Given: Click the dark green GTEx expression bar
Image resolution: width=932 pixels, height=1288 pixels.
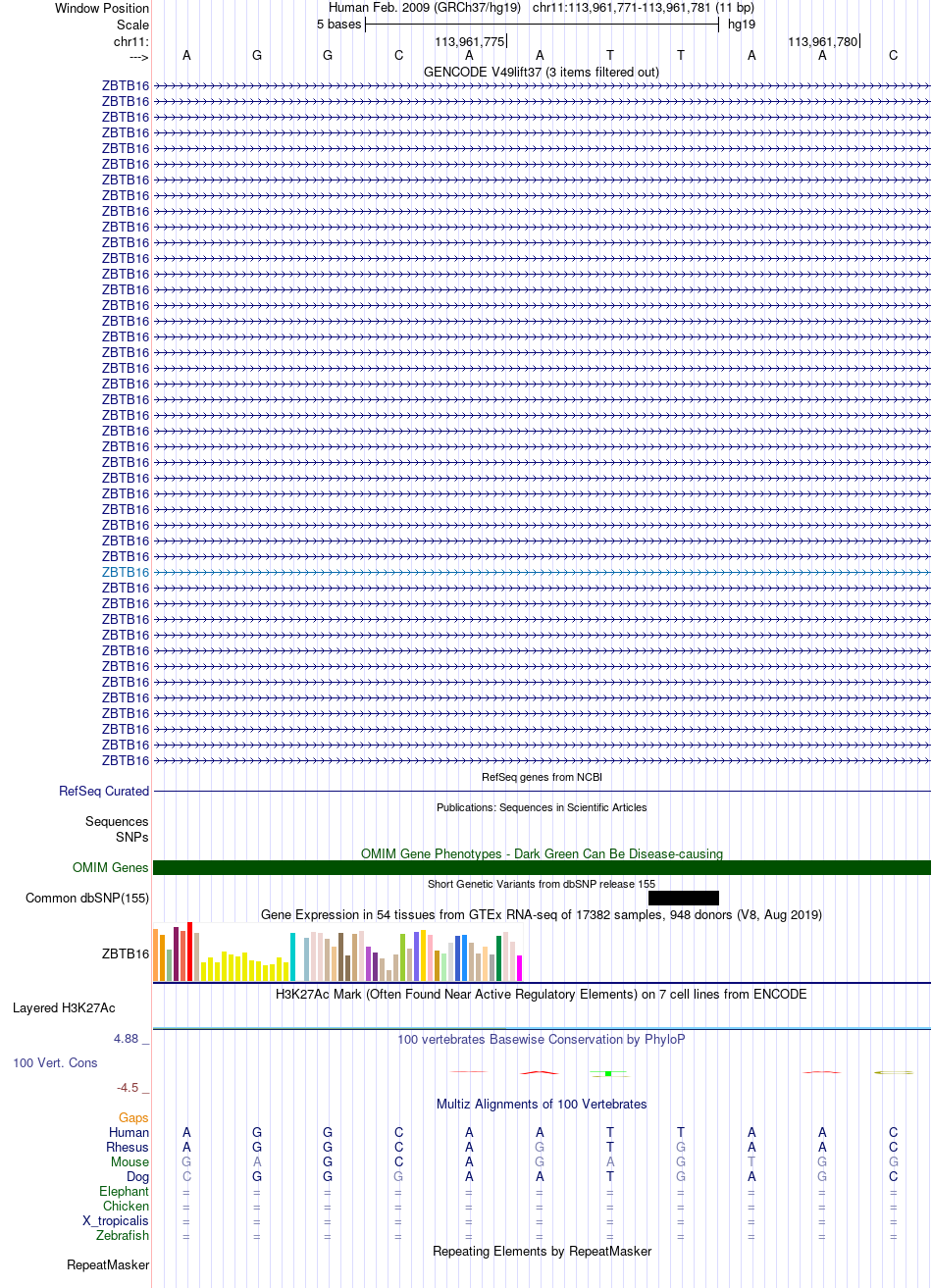Looking at the screenshot, I should tap(499, 958).
